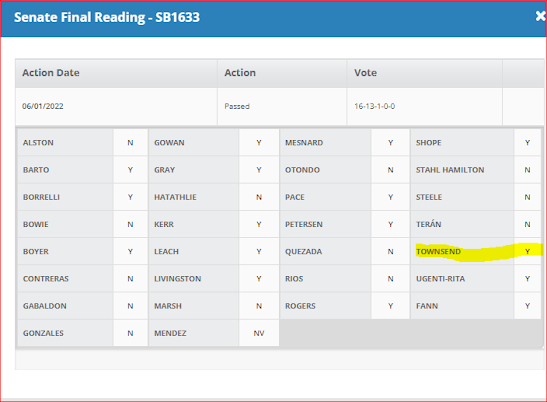Click the LEACH name cell
This screenshot has height=402, width=547.
(x=194, y=251)
